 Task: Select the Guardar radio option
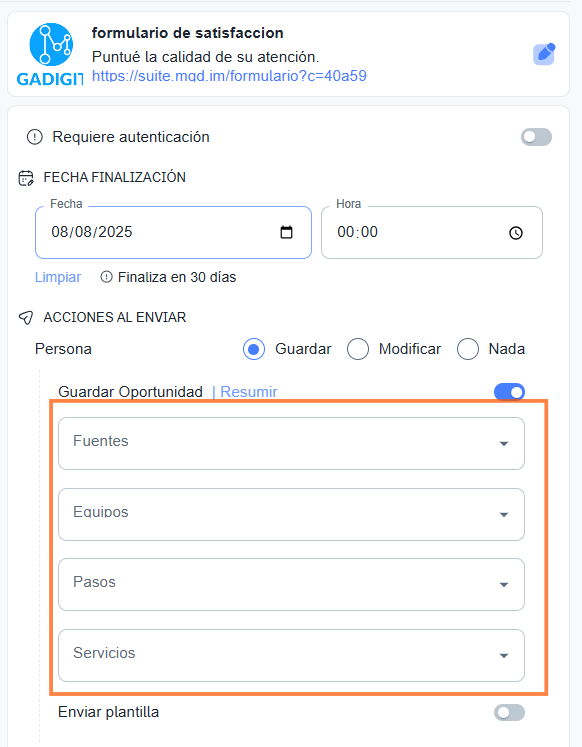click(254, 349)
